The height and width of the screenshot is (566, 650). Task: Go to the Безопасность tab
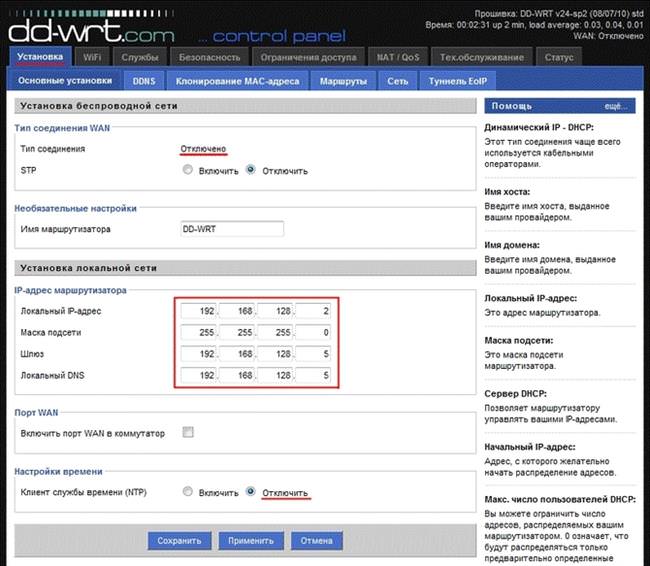click(x=209, y=57)
